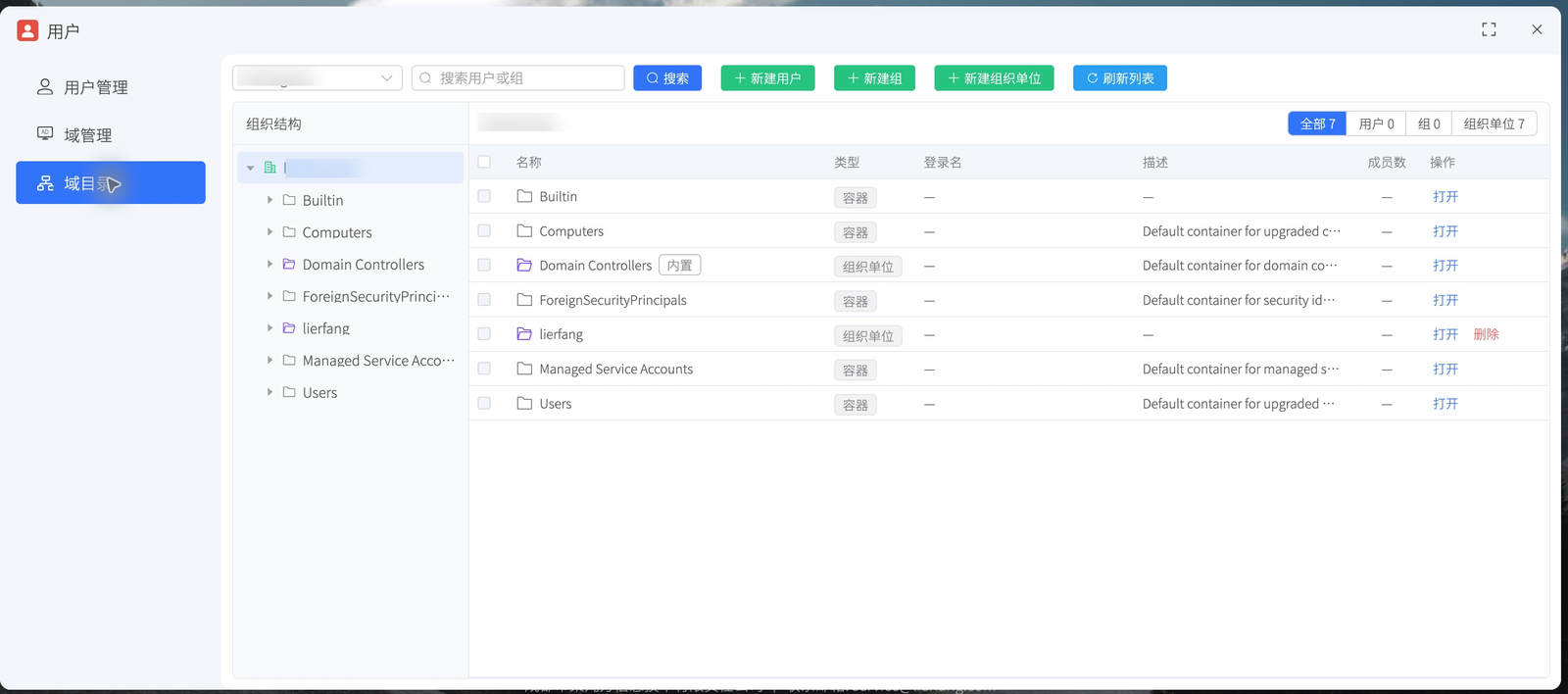Collapse the domain root tree node
This screenshot has width=1568, height=694.
251,168
